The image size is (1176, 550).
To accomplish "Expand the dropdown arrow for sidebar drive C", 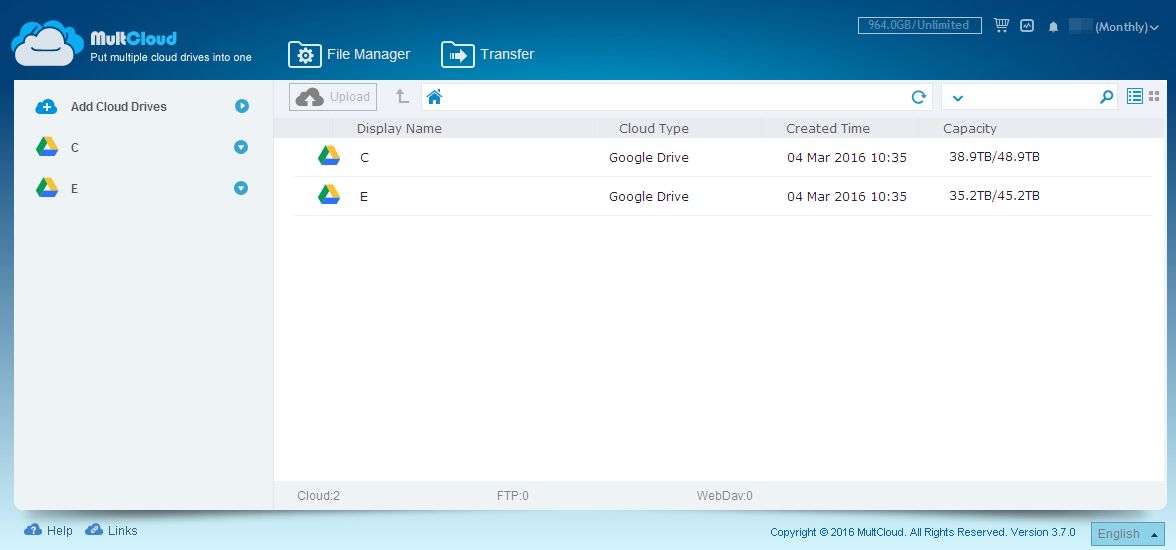I will [x=241, y=147].
